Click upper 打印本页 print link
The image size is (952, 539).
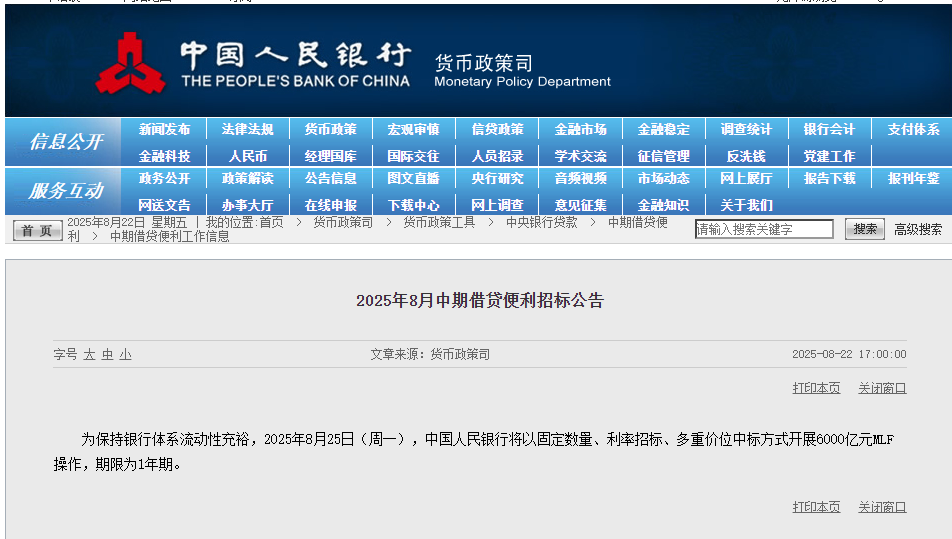coord(816,388)
